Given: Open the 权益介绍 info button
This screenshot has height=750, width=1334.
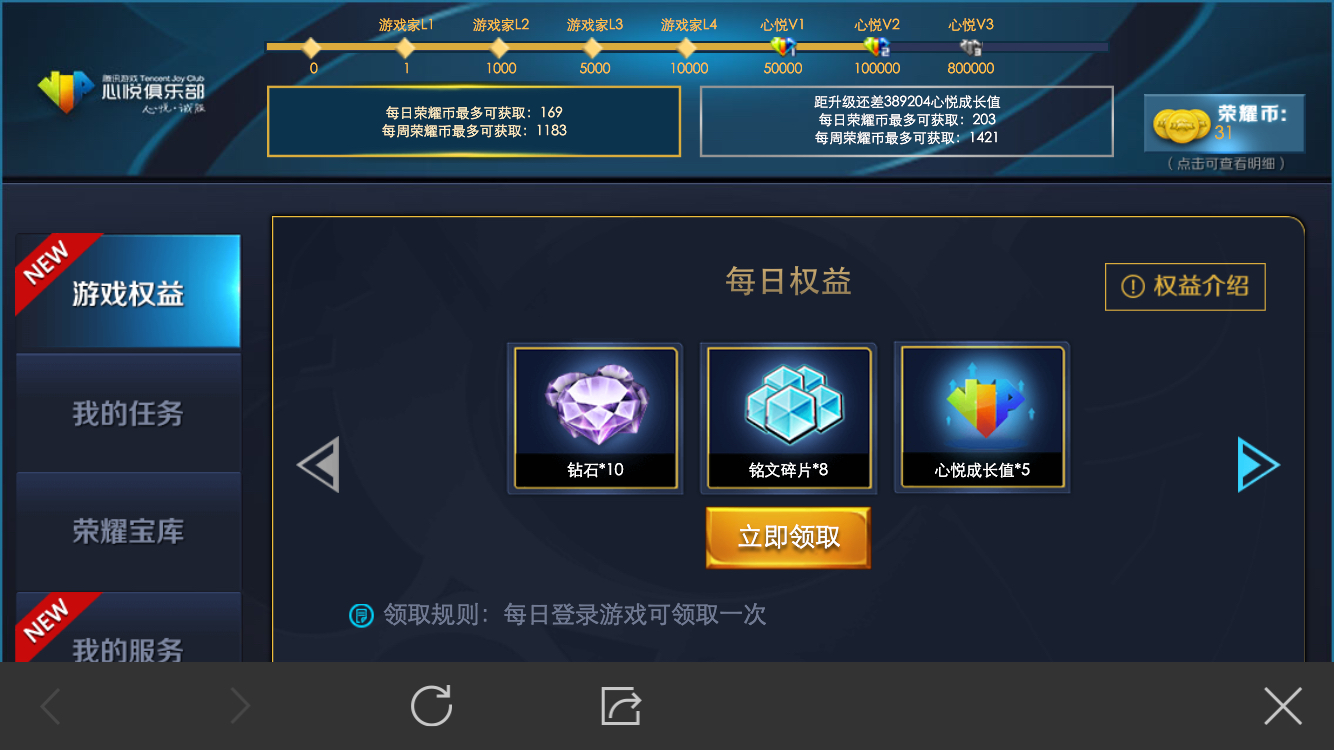Looking at the screenshot, I should tap(1185, 287).
